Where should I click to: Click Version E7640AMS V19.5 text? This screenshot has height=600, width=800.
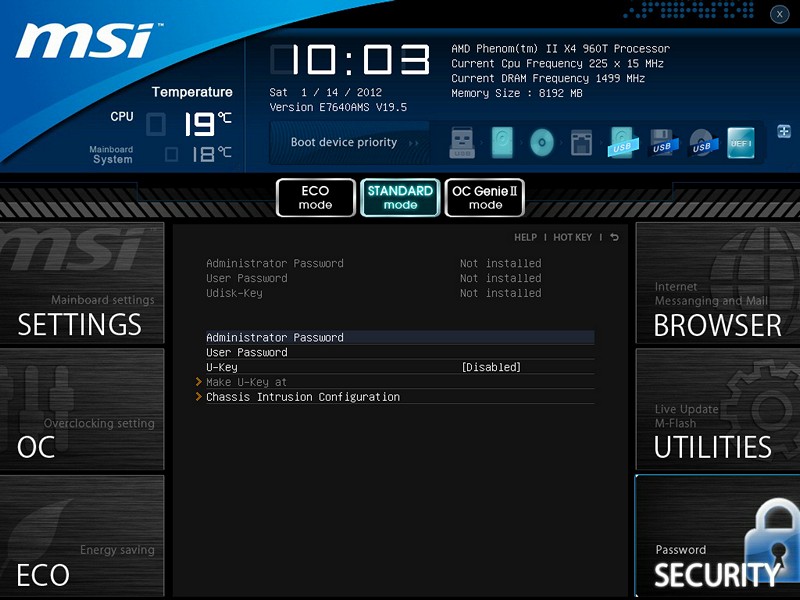pos(338,107)
